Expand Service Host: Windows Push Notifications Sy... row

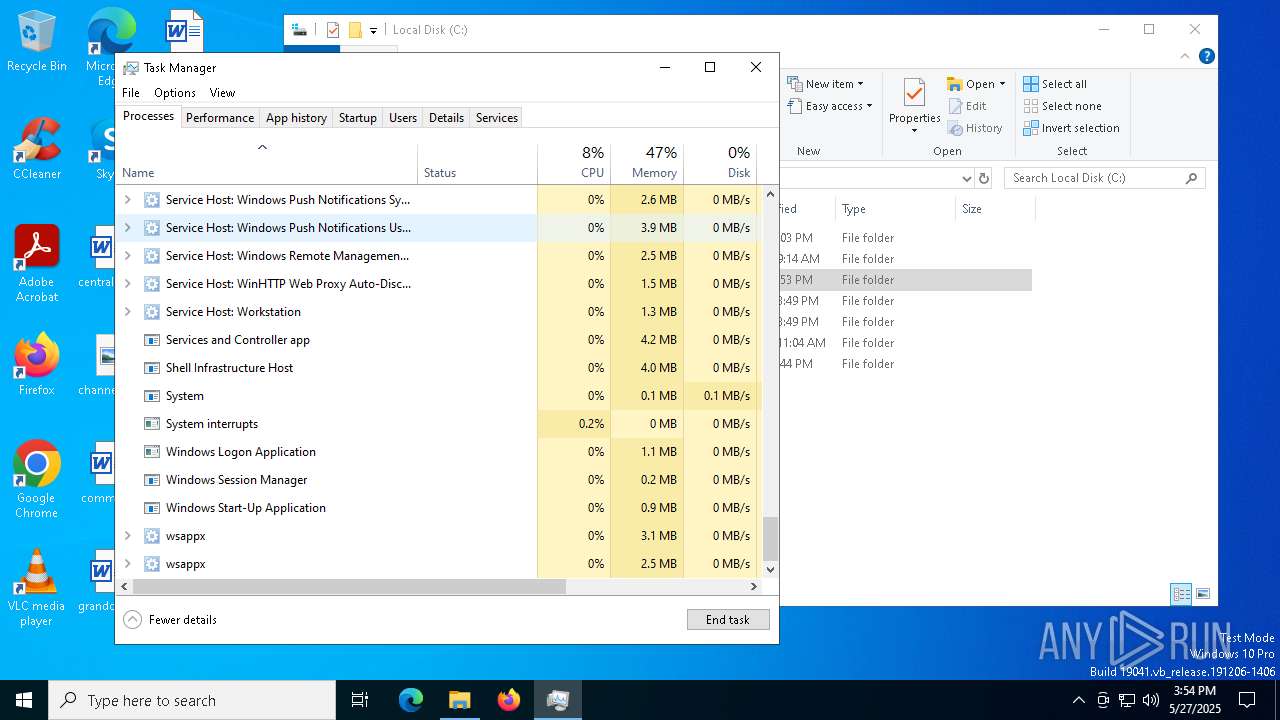[x=127, y=200]
